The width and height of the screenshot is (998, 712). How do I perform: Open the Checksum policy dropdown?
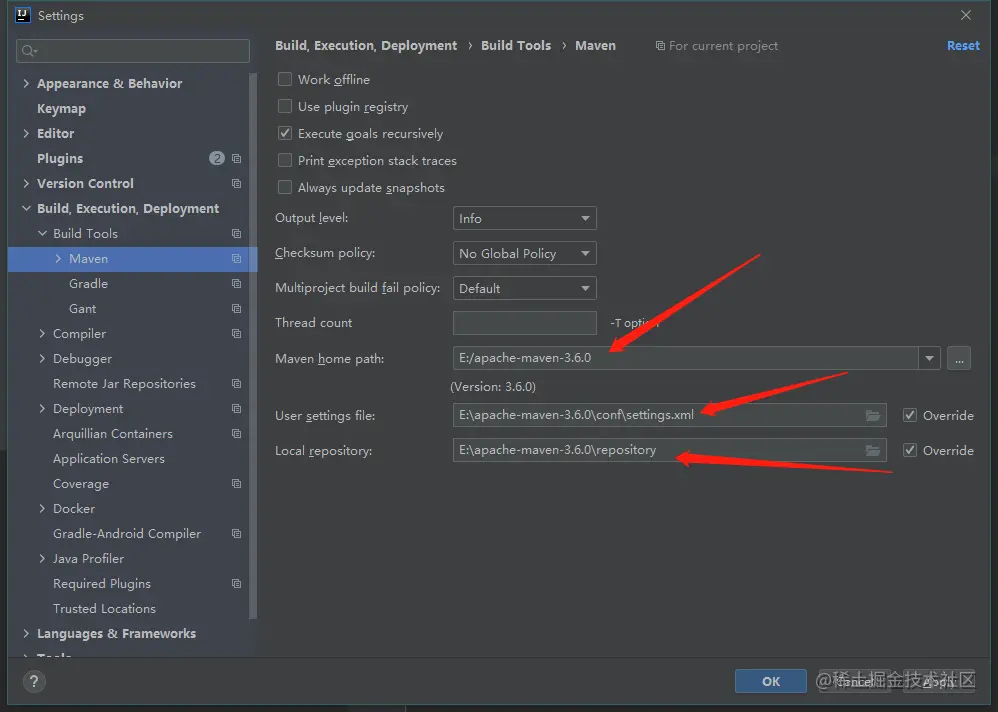524,253
